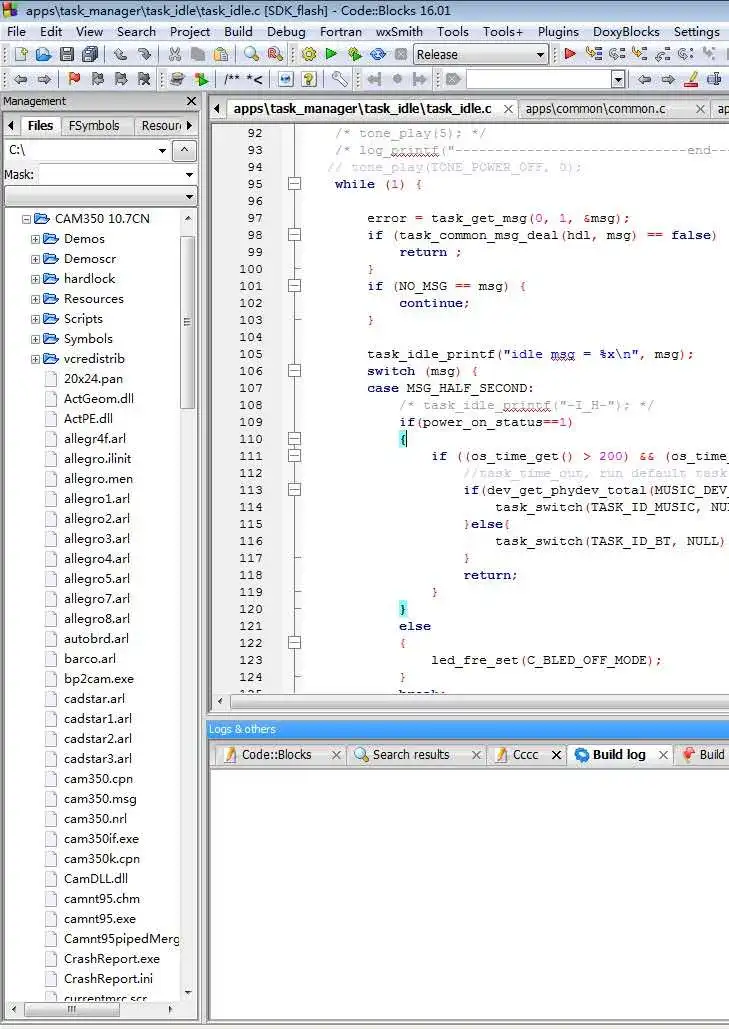Open the wxSmith menu
Image resolution: width=729 pixels, height=1029 pixels.
(x=399, y=32)
